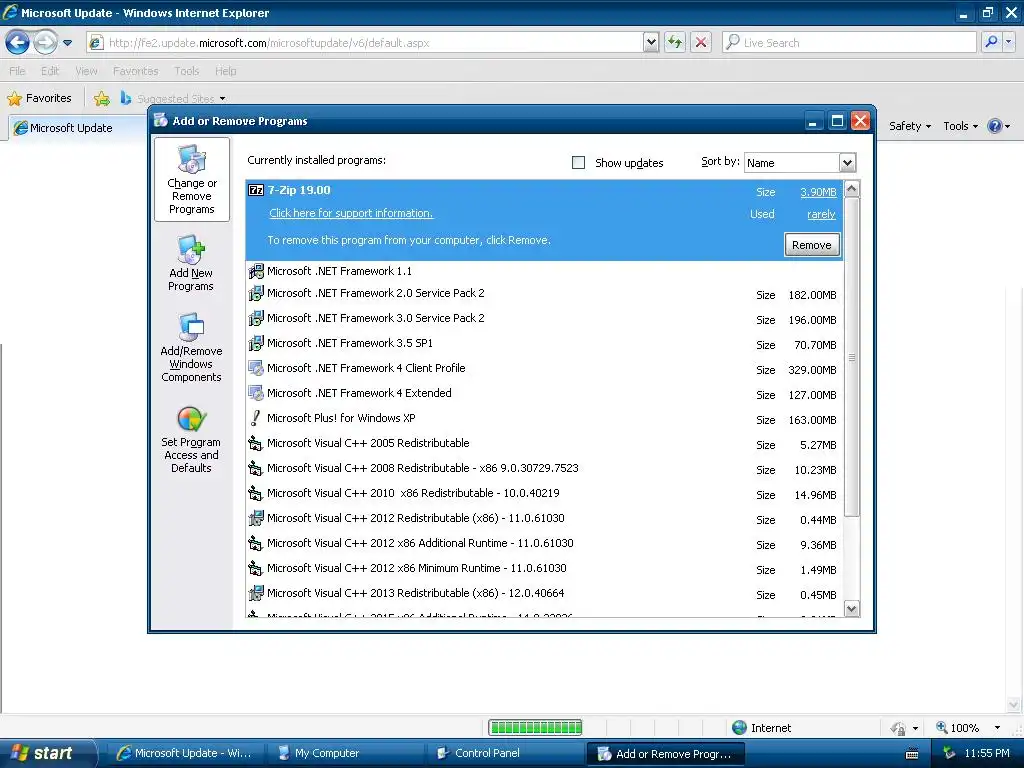Click the .NET Framework 3.0 Service Pack 2 icon
The image size is (1024, 768).
256,318
